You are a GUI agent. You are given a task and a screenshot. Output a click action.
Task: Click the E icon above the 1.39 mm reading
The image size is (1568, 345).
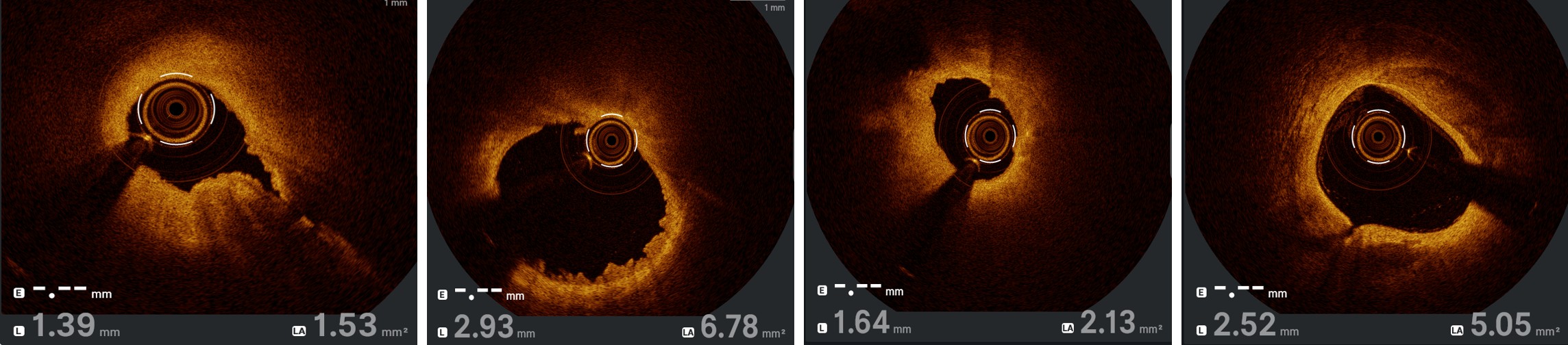pyautogui.click(x=19, y=293)
